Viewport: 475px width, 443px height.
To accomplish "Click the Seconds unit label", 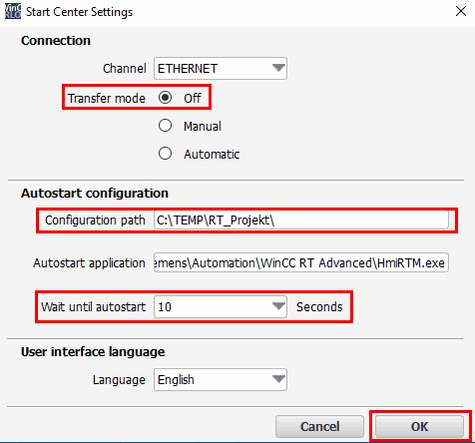I will [319, 307].
